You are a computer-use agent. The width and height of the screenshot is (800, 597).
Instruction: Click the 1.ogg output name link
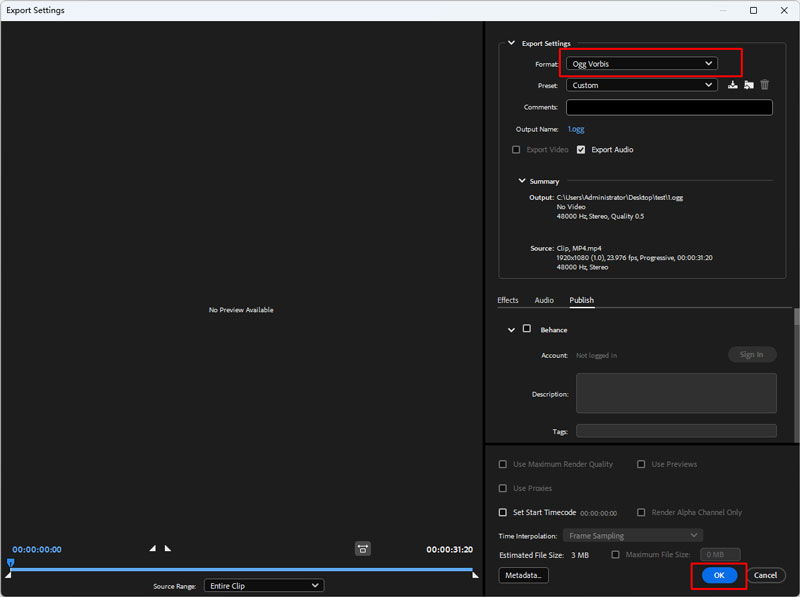[576, 129]
